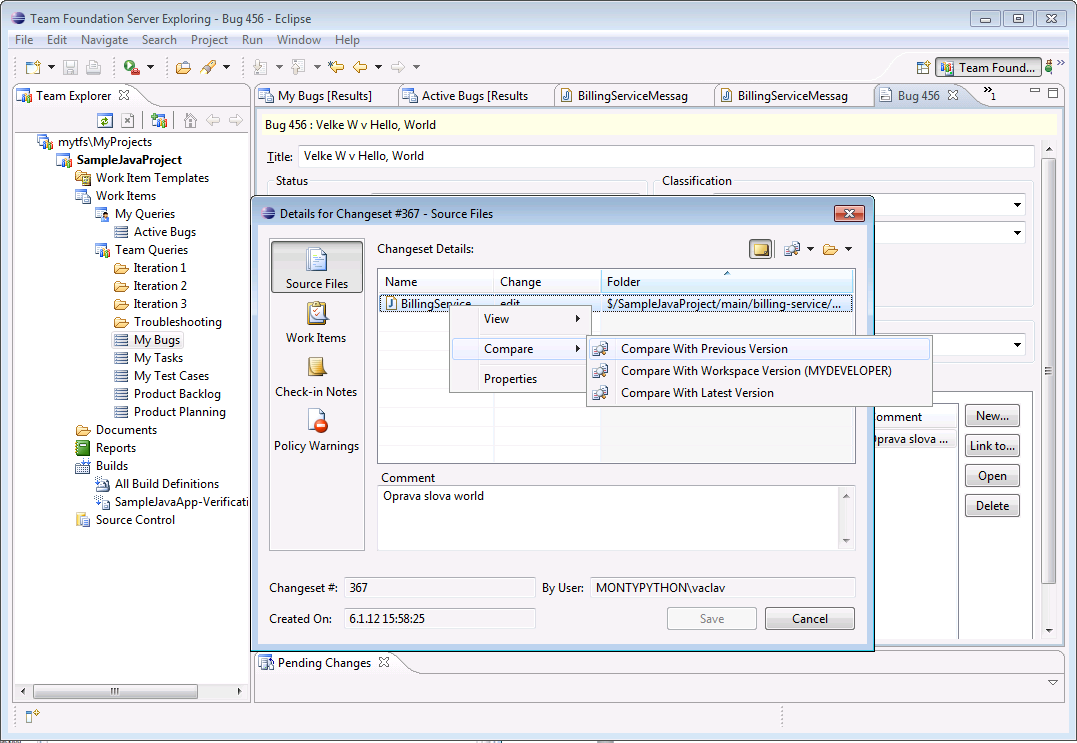Click into the Title field of Bug 456
The height and width of the screenshot is (743, 1077).
pos(665,156)
